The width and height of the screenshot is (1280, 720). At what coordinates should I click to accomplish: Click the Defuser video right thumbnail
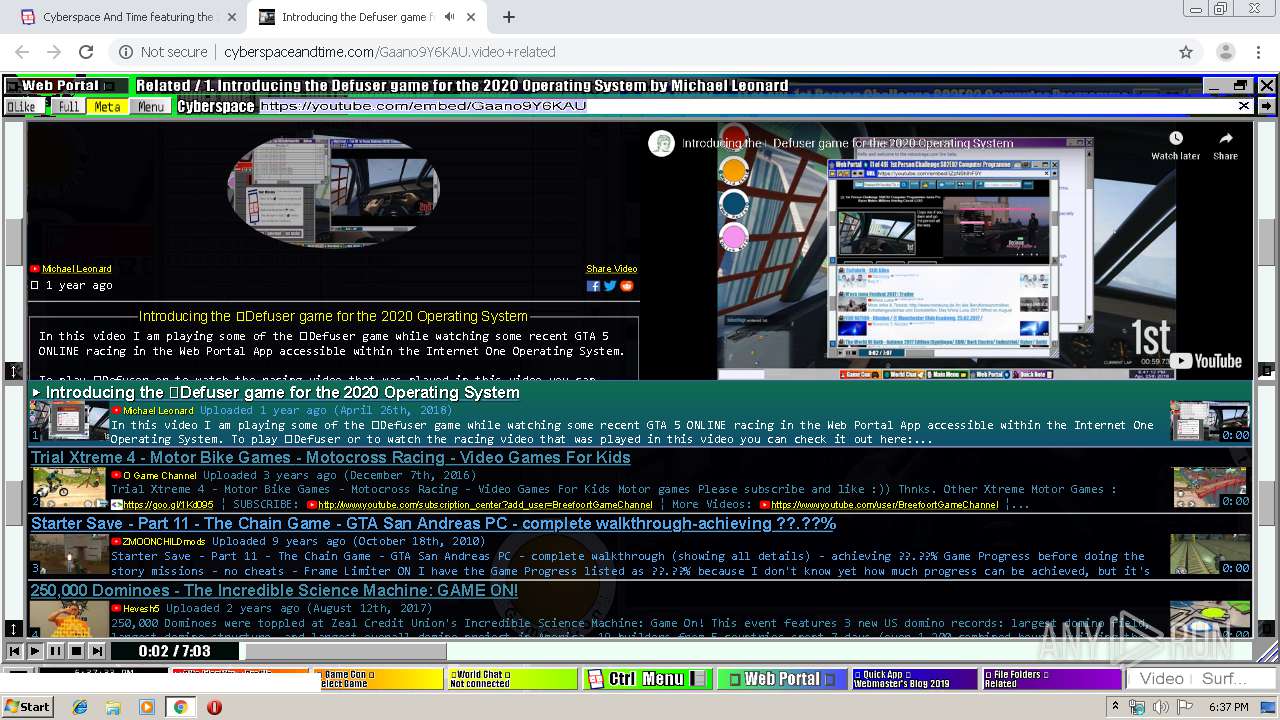(1210, 421)
